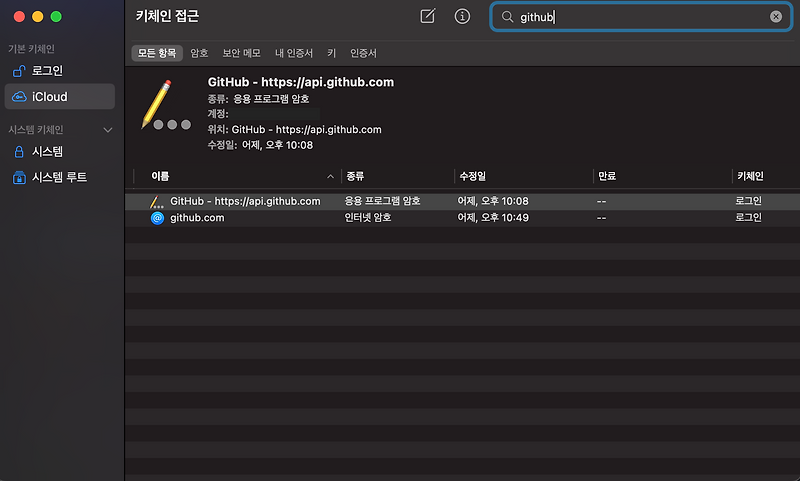Click the github search input field

[641, 17]
